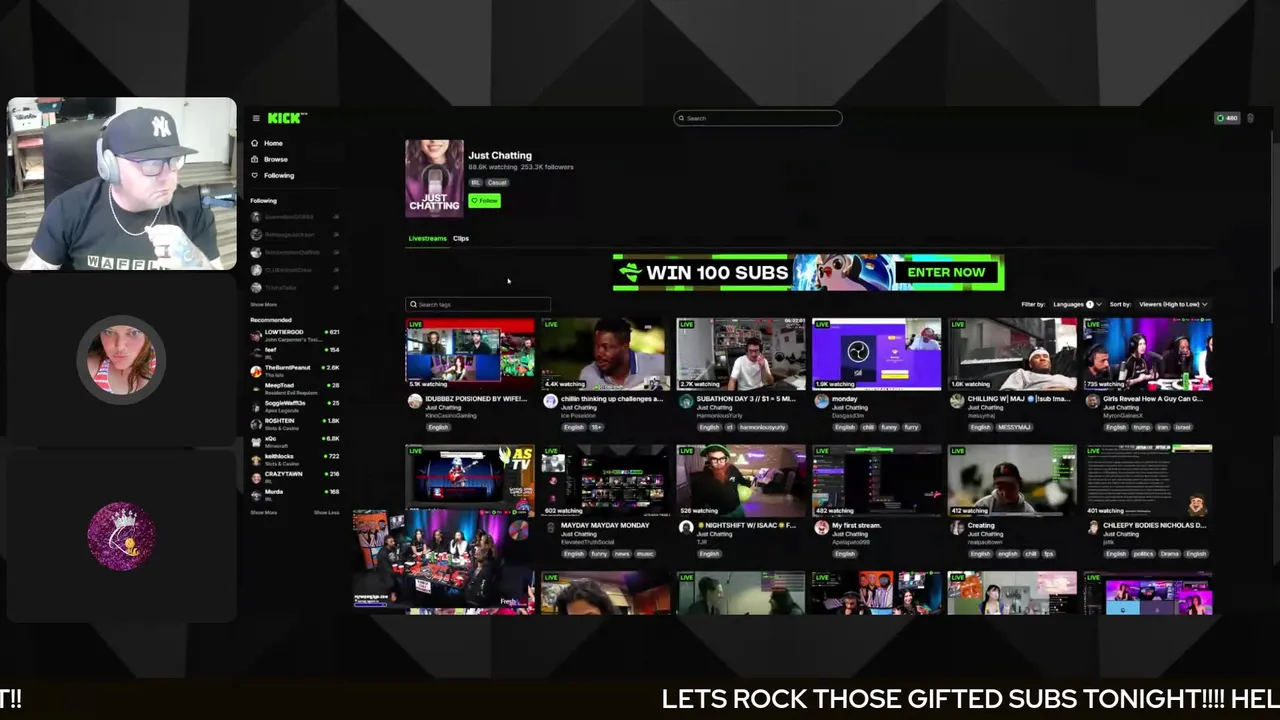The image size is (1280, 720).
Task: Open ROSHTEIN's avatar in Recommended
Action: tap(256, 423)
